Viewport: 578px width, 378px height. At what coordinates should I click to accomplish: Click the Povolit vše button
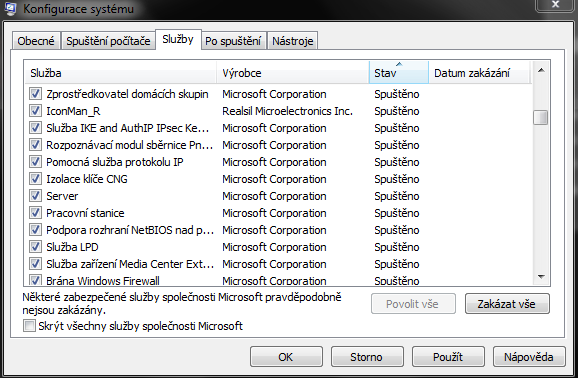[413, 304]
